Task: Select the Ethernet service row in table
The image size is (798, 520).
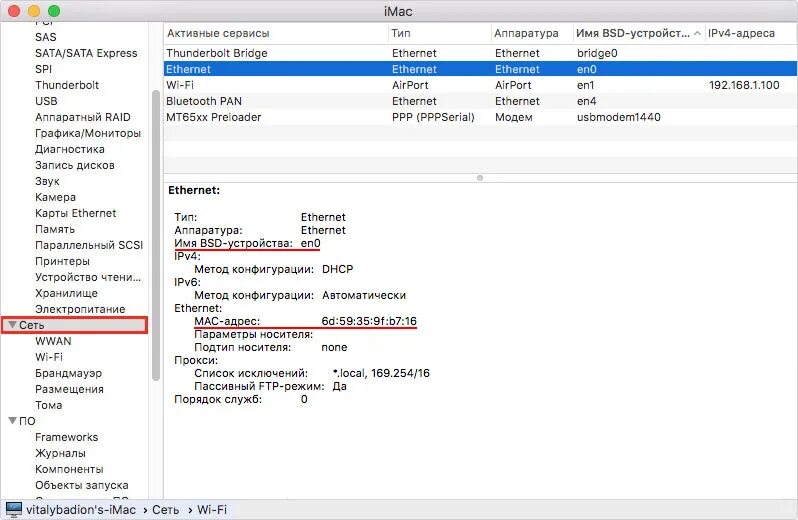Action: tap(480, 69)
